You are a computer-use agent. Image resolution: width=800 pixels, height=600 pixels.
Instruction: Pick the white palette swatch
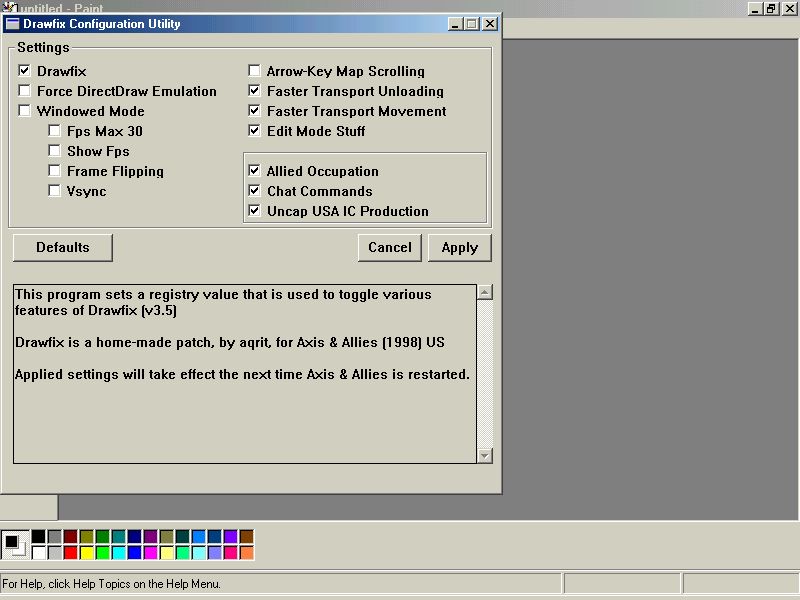tap(39, 553)
